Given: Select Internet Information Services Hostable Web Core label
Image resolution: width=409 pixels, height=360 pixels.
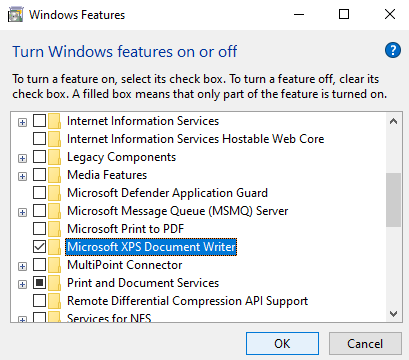Looking at the screenshot, I should (196, 139).
